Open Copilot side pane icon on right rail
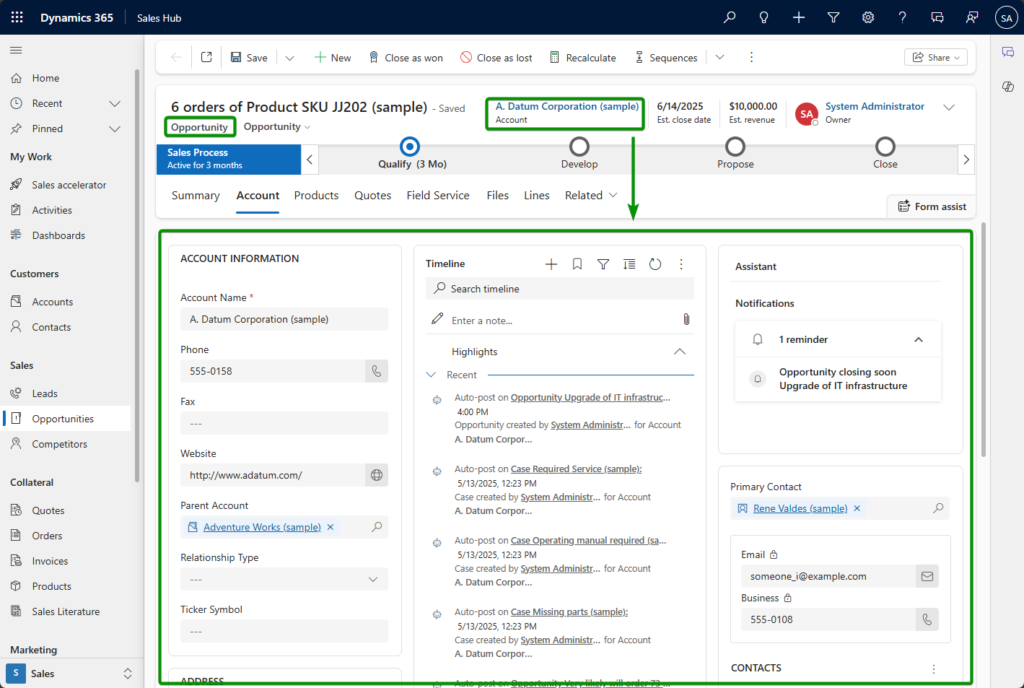Viewport: 1024px width, 688px height. pos(1008,86)
